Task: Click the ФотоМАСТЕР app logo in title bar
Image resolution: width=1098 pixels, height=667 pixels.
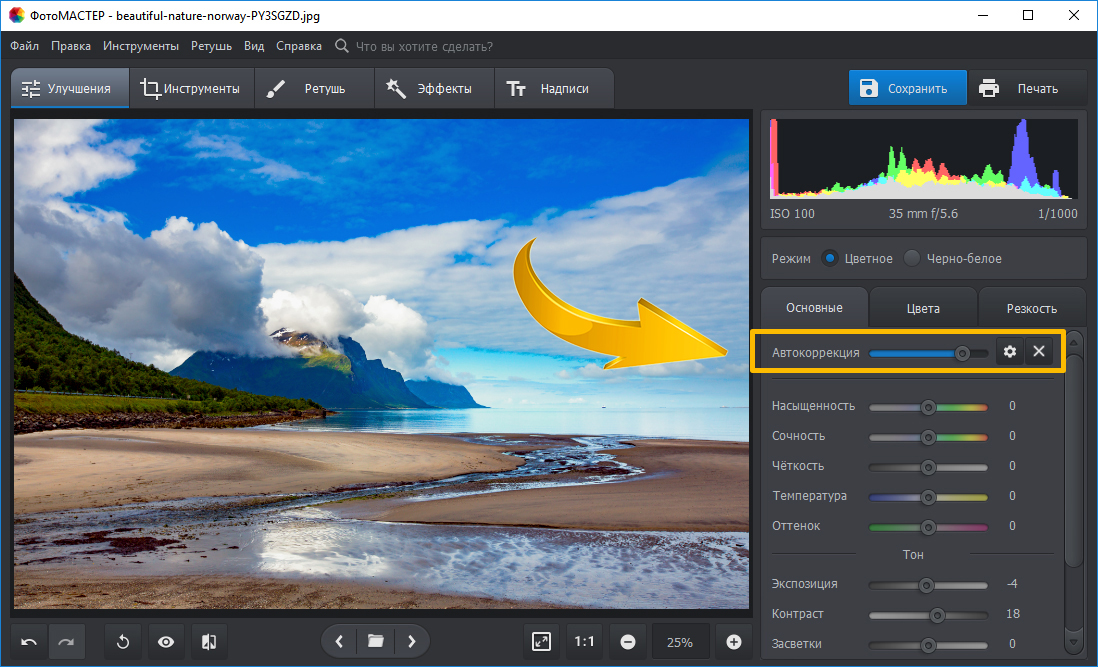Action: tap(16, 15)
